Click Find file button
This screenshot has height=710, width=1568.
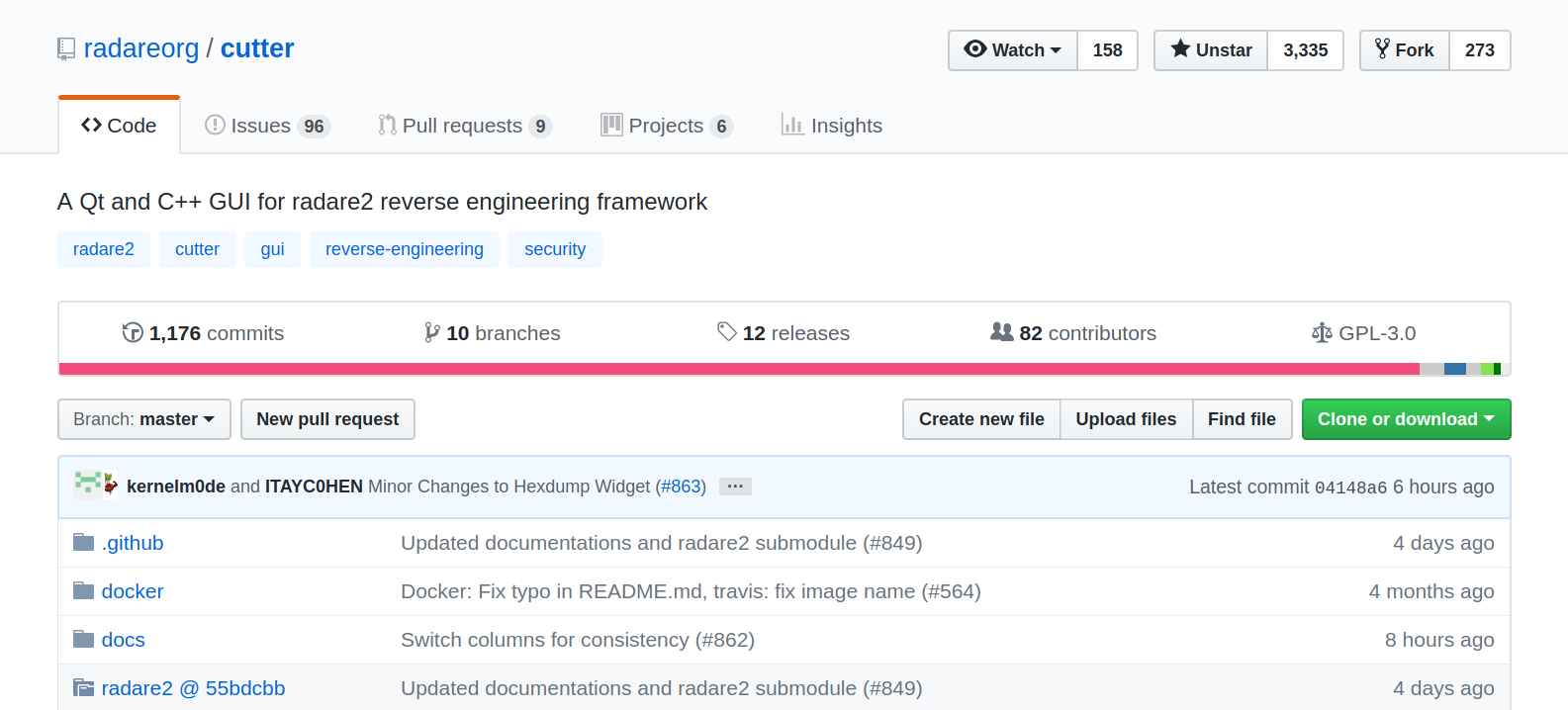pos(1242,419)
